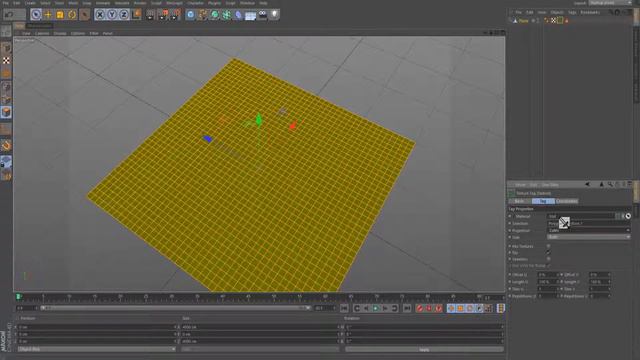The image size is (640, 360).
Task: Play animation forwards
Action: (x=376, y=308)
